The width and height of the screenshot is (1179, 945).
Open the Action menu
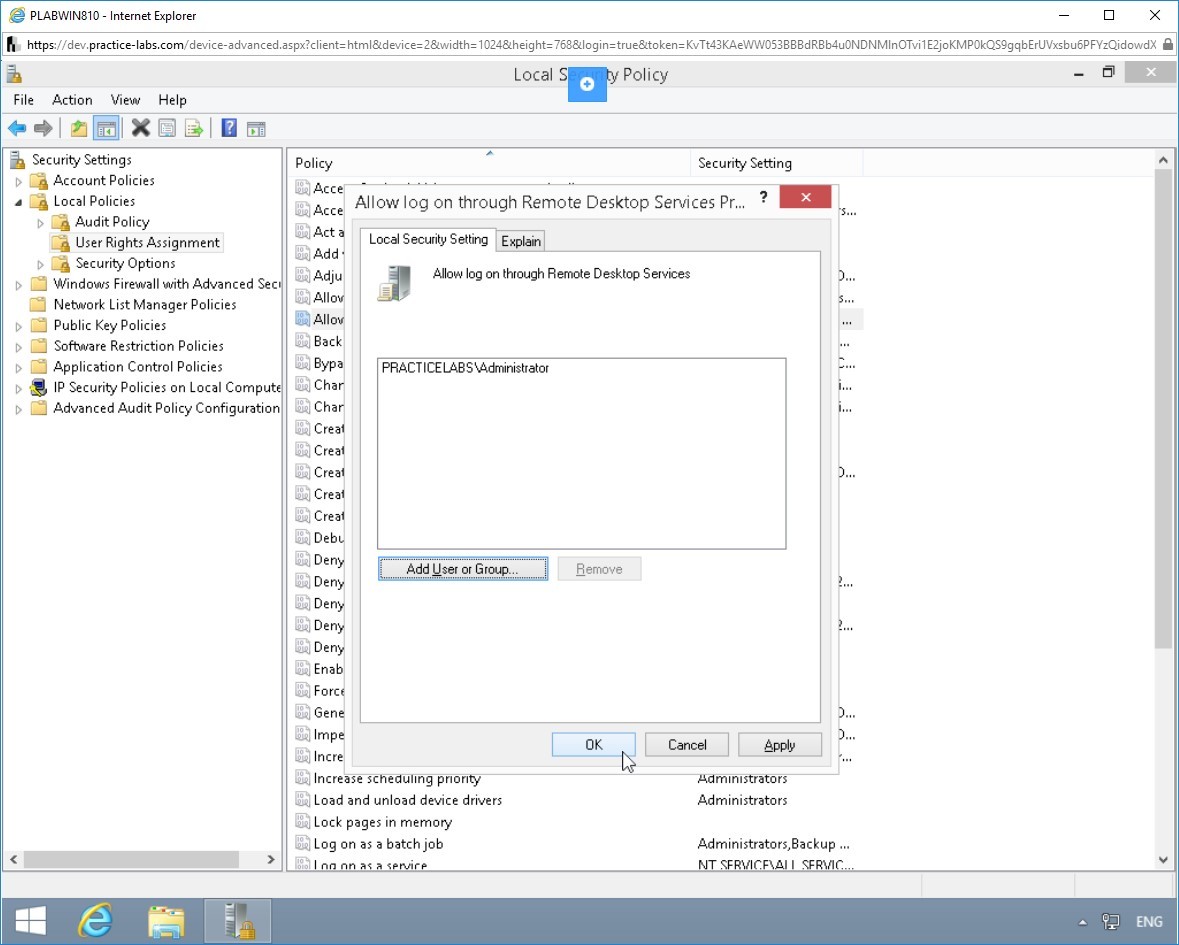[x=72, y=99]
